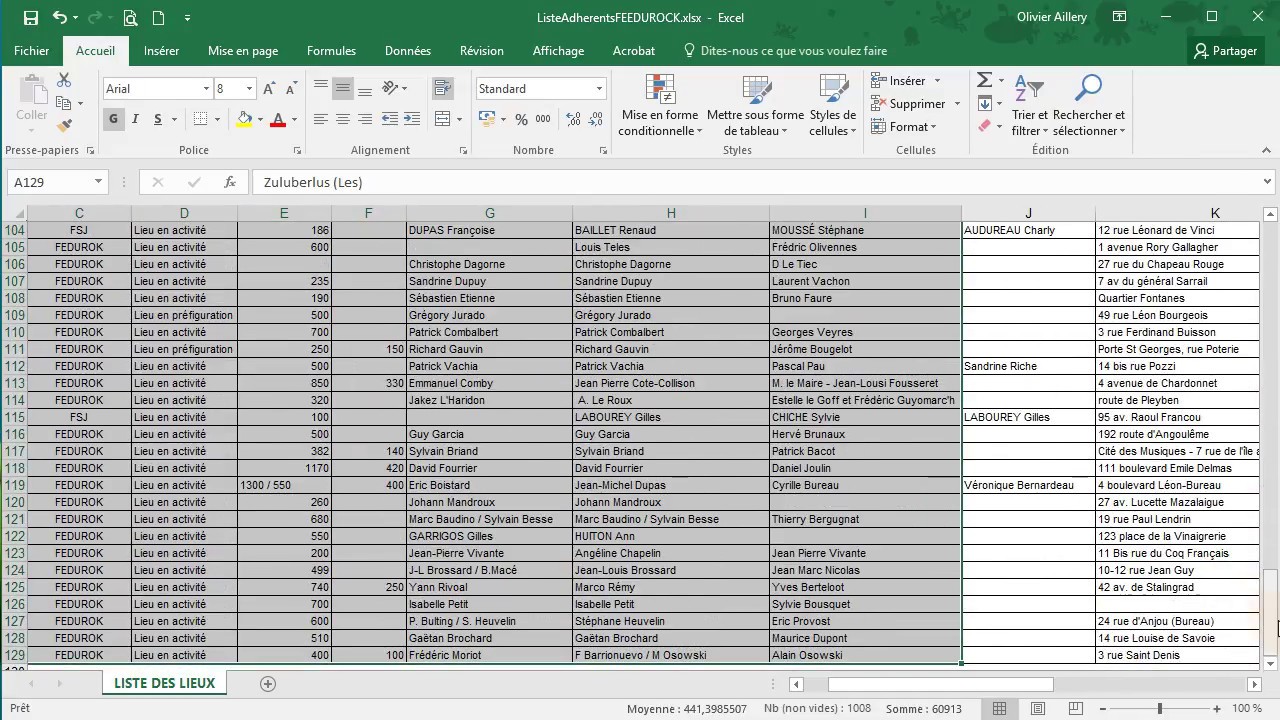Click the Partager button
Image resolution: width=1280 pixels, height=720 pixels.
1225,51
